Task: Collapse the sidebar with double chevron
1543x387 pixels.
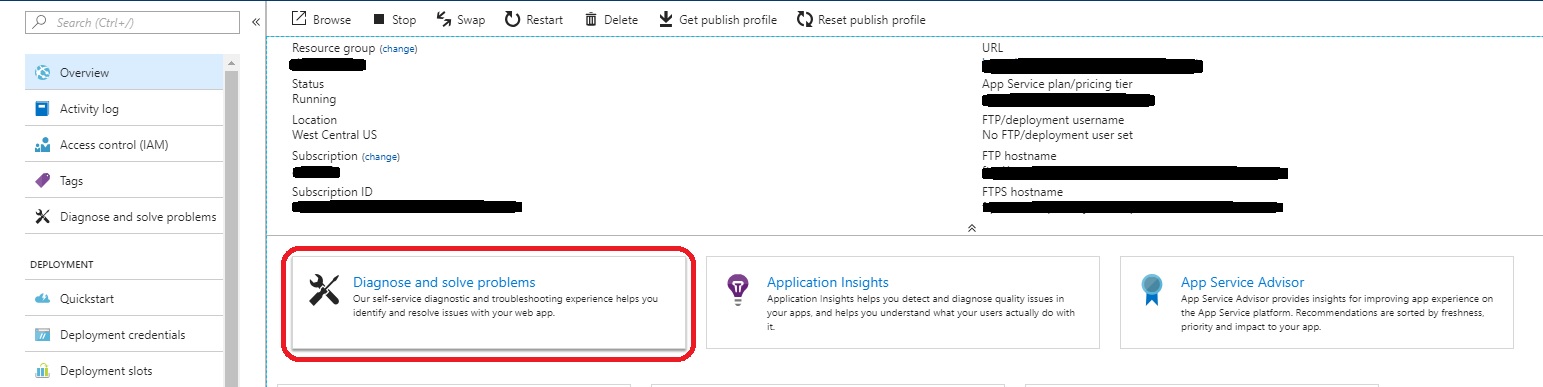Action: tap(256, 21)
